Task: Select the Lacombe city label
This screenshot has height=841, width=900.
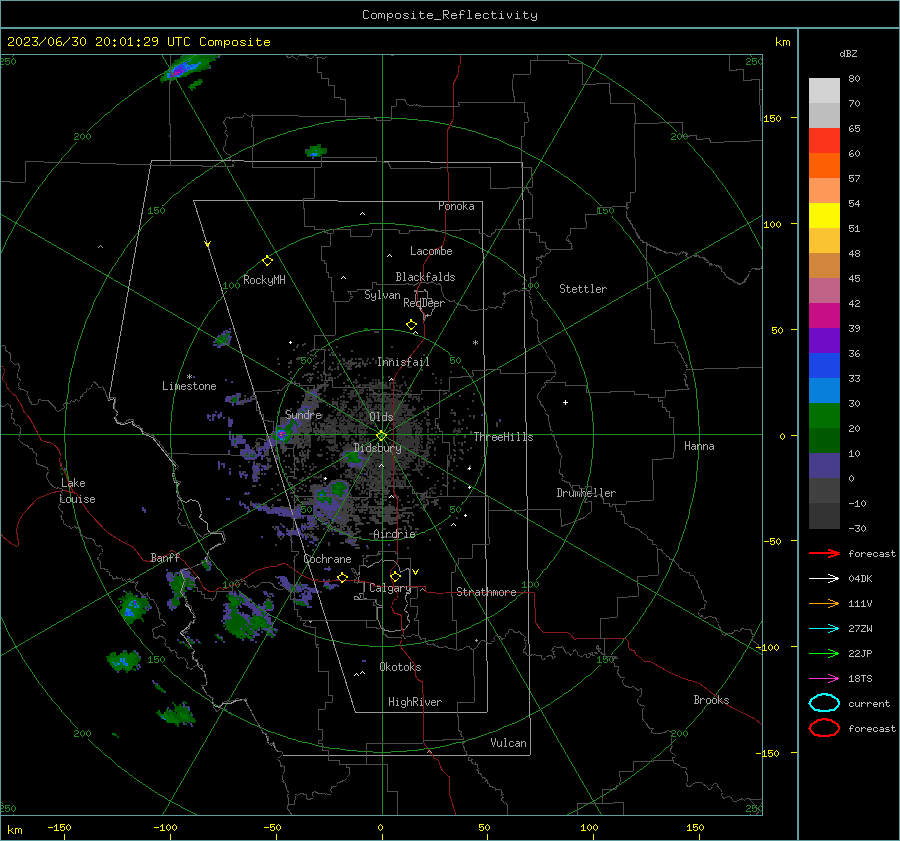Action: tap(431, 251)
